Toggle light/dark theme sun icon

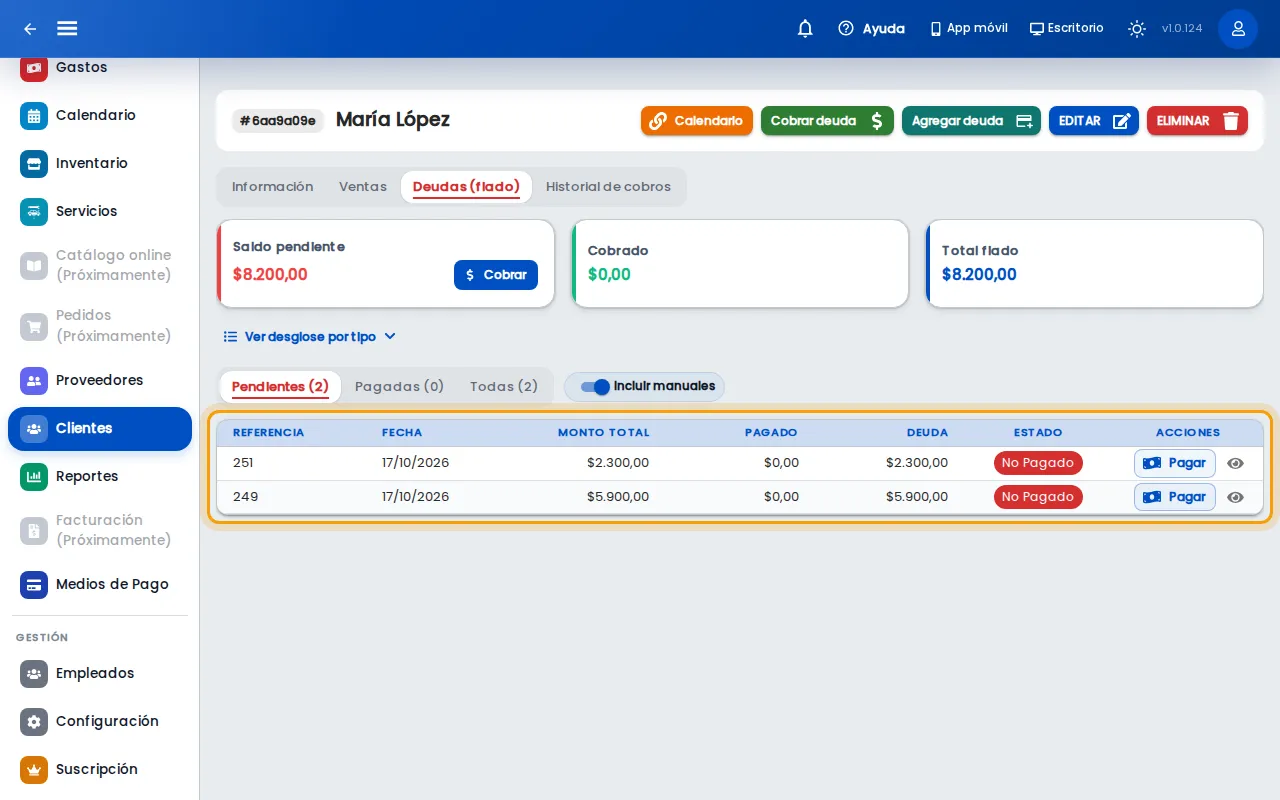[x=1137, y=29]
